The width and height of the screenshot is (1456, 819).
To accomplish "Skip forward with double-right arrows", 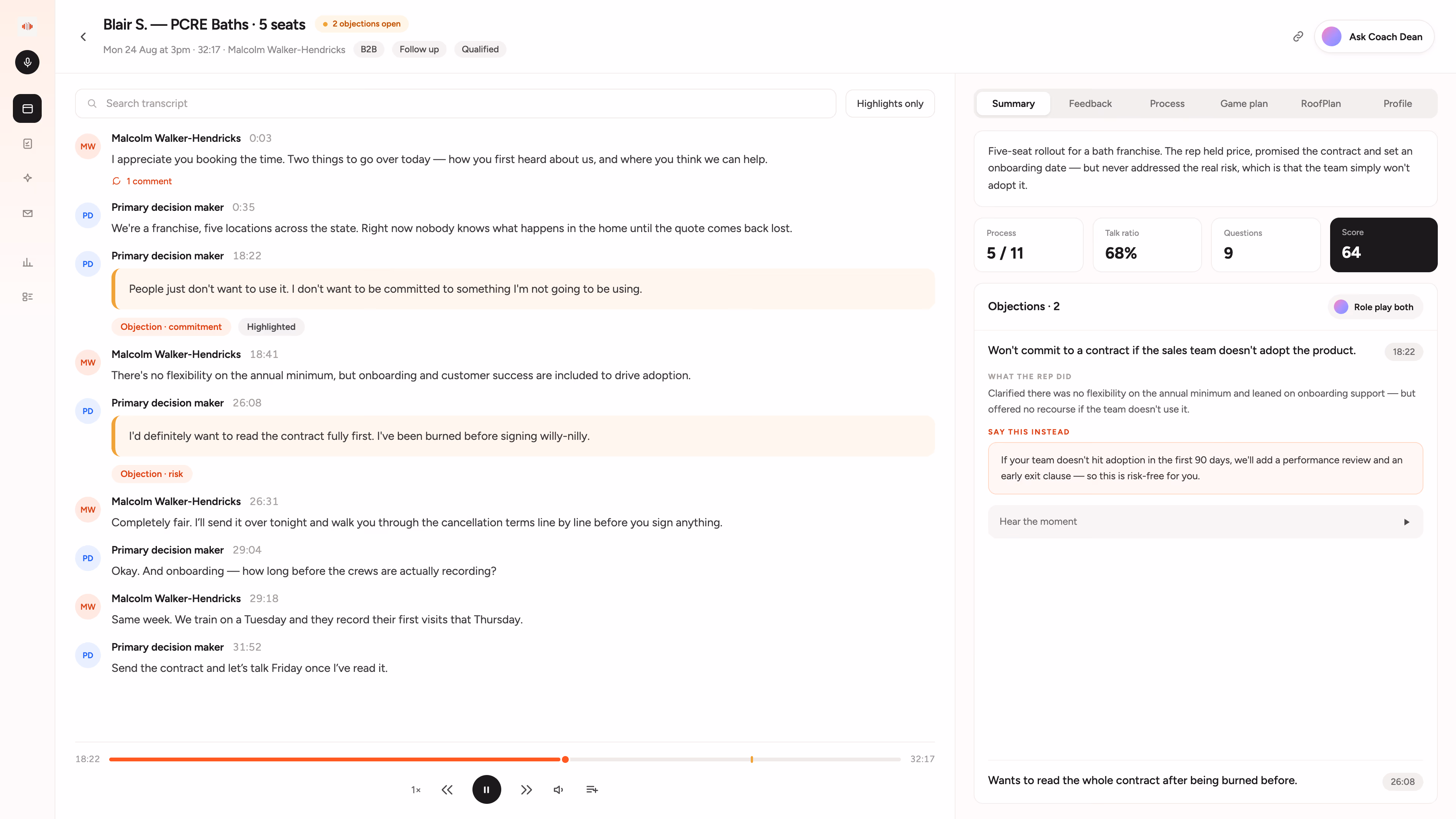I will [526, 789].
